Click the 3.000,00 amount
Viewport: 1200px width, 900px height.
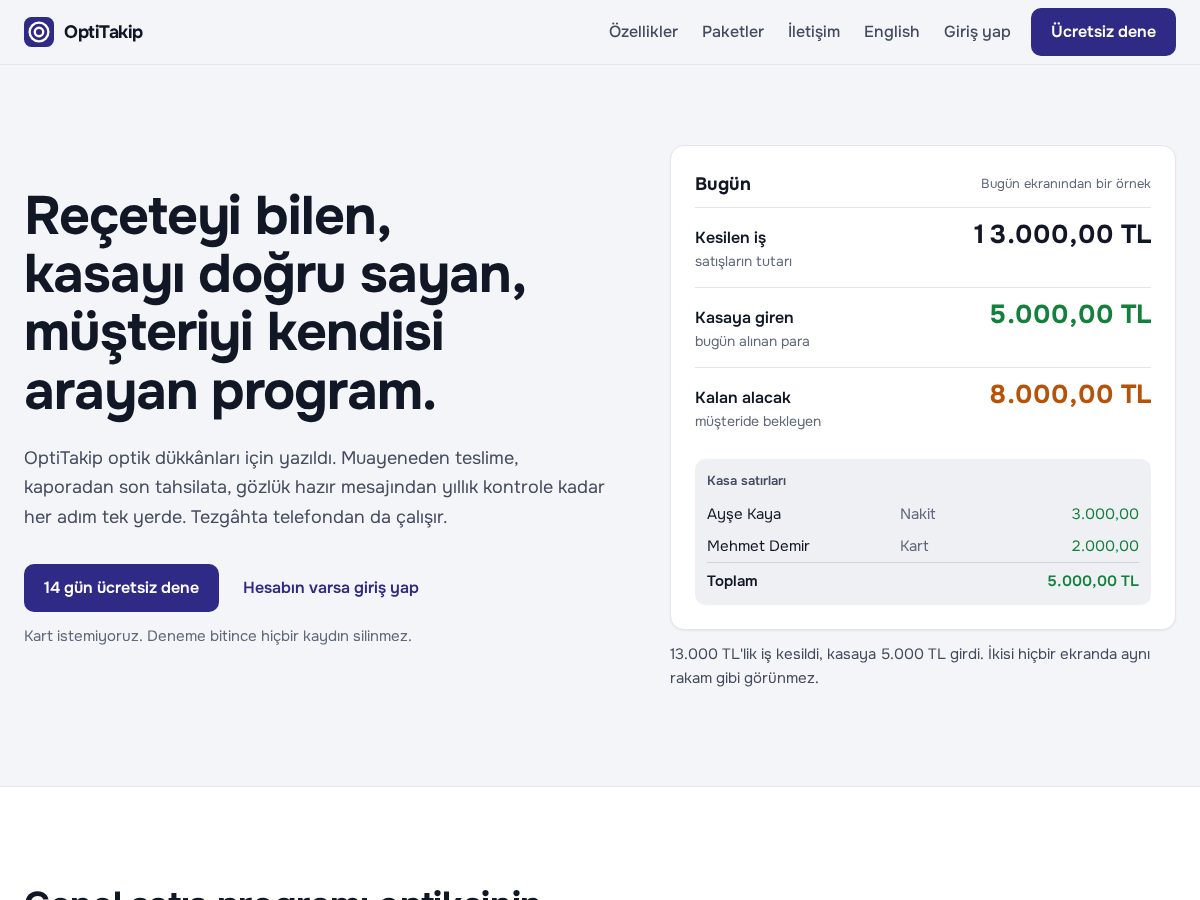(x=1105, y=514)
